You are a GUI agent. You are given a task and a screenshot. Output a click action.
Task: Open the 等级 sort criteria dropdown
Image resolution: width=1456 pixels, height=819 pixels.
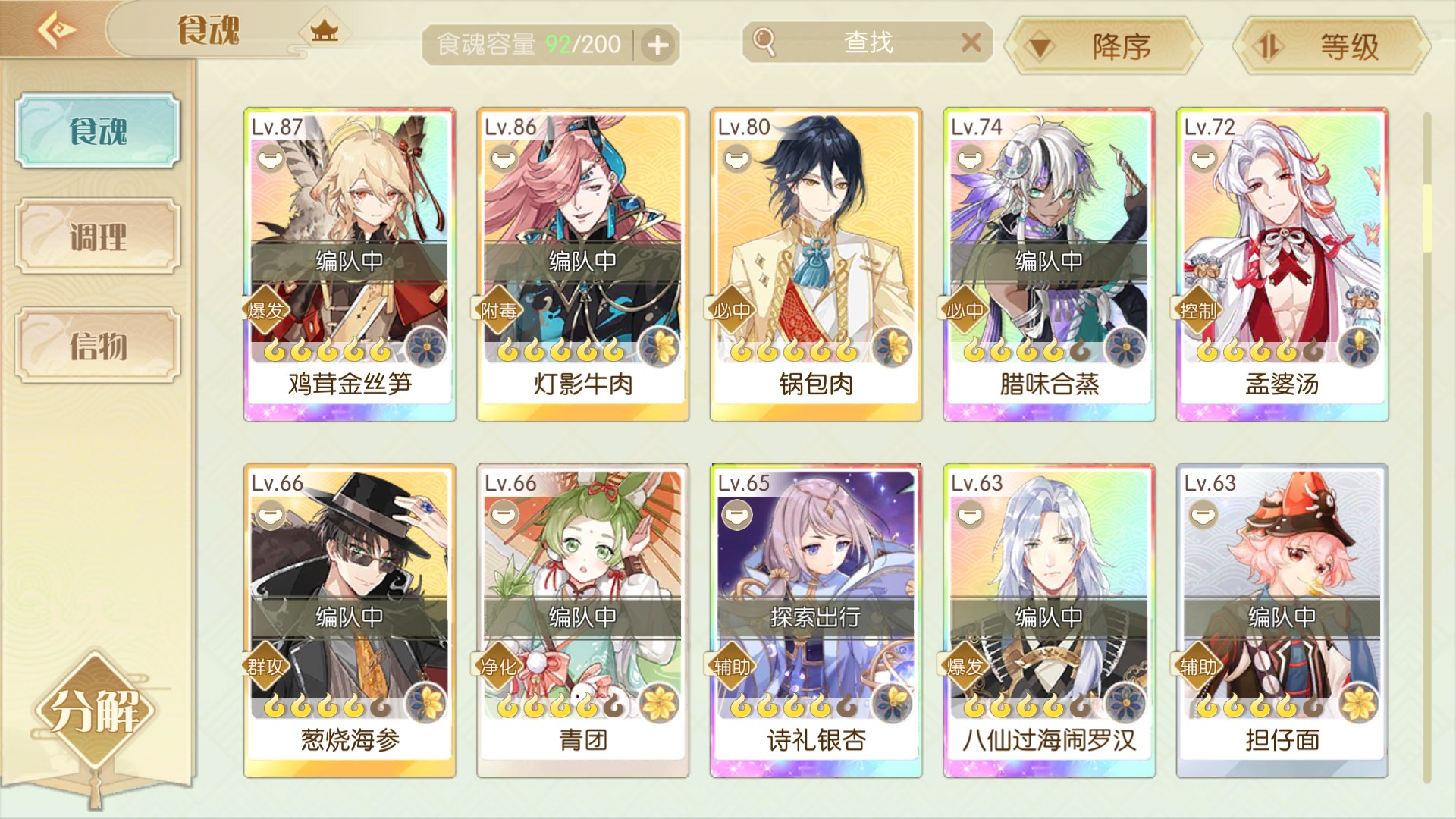(1332, 47)
